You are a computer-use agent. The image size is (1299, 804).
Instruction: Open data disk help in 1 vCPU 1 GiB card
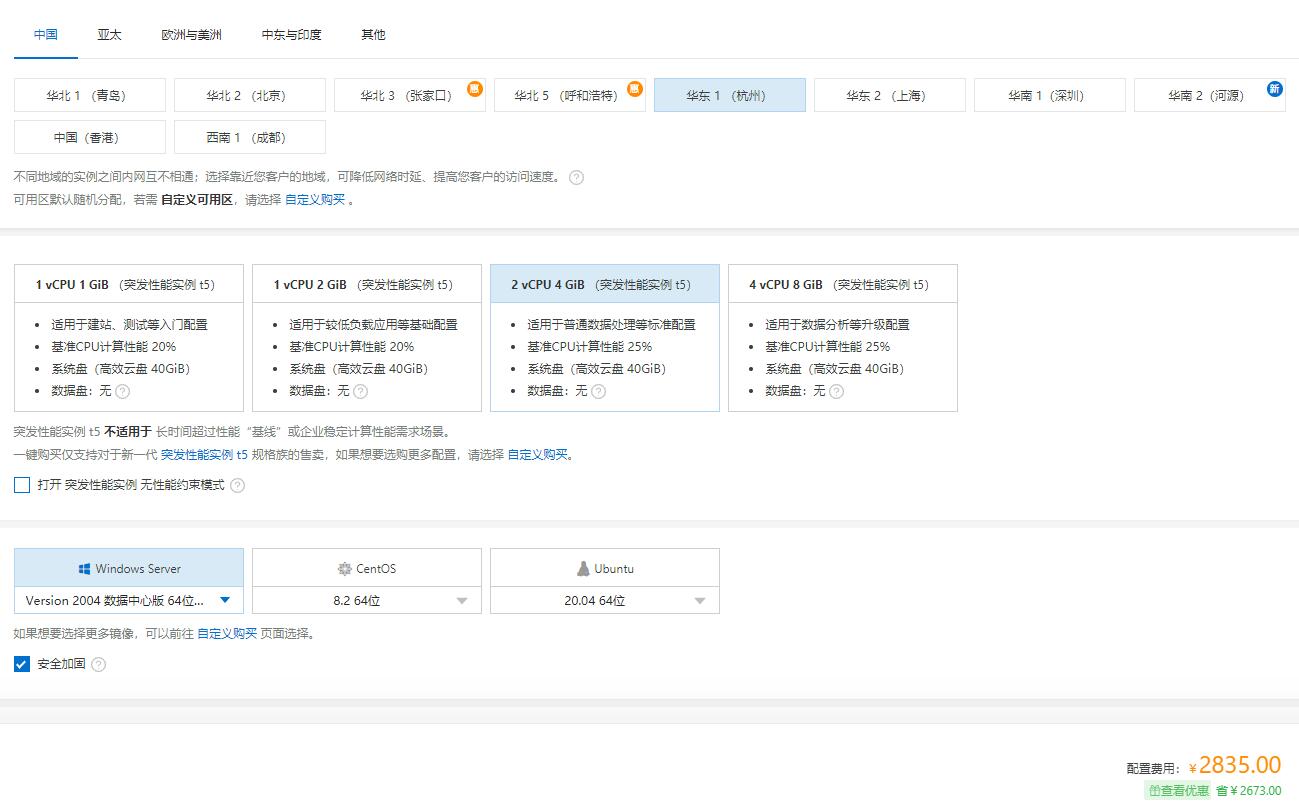[x=123, y=391]
